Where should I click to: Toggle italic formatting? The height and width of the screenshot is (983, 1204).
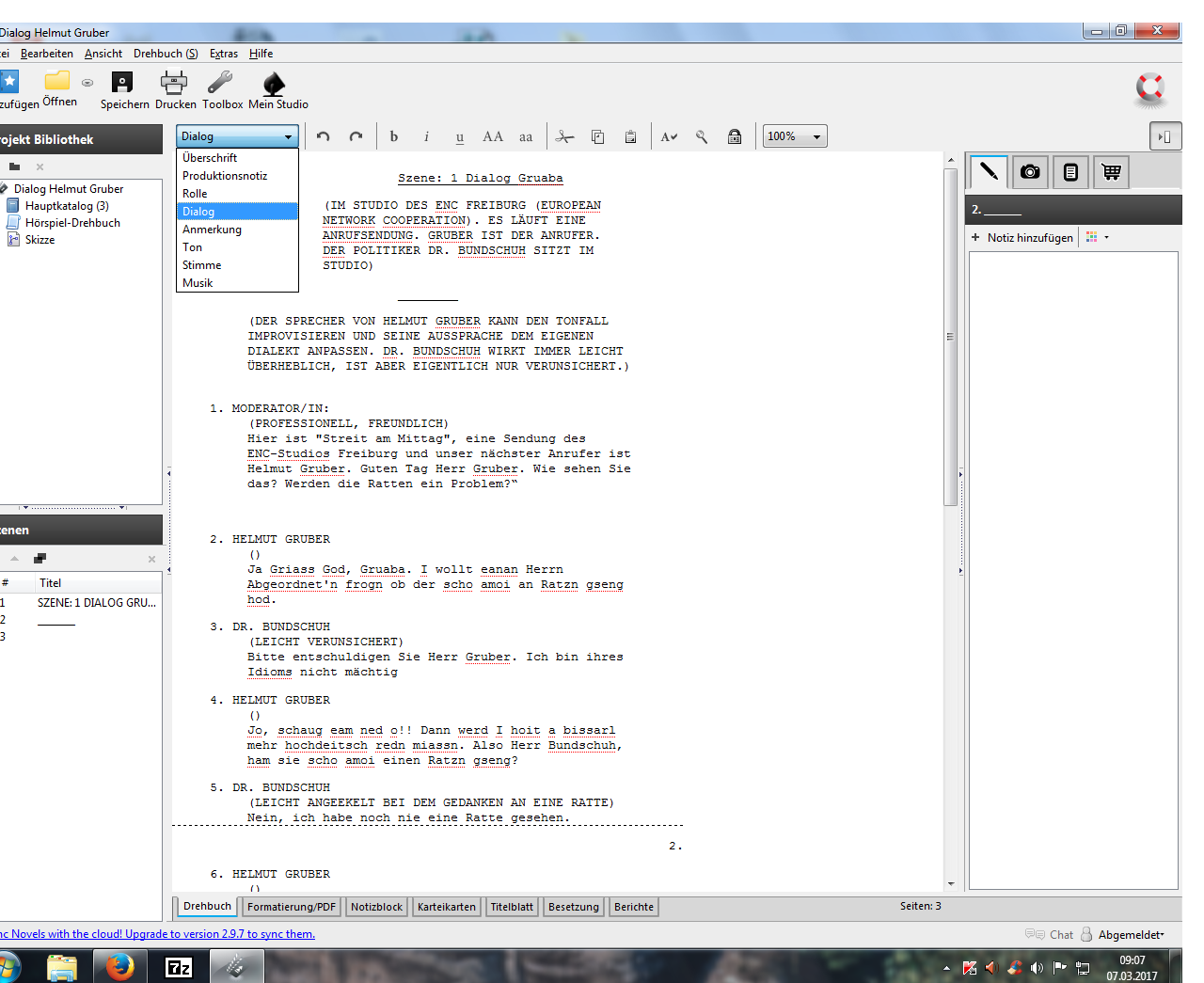point(426,136)
